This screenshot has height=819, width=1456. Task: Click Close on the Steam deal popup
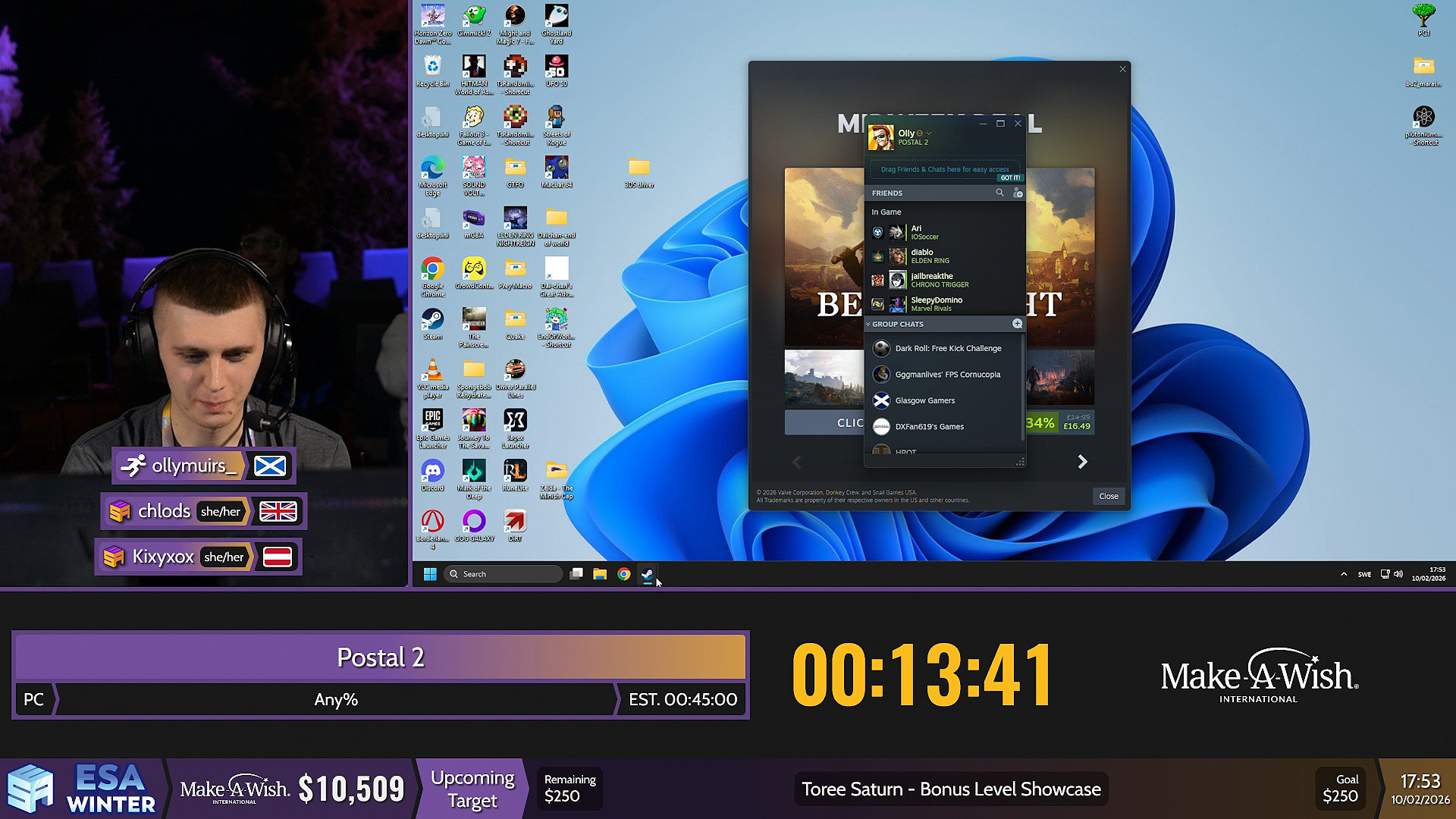[x=1108, y=496]
